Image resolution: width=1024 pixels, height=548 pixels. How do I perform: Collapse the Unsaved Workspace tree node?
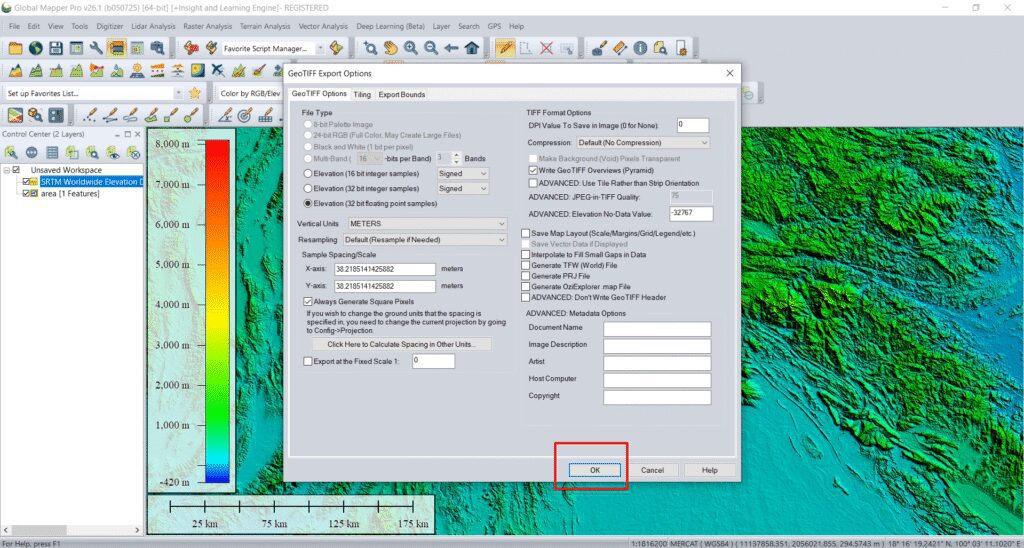click(6, 170)
